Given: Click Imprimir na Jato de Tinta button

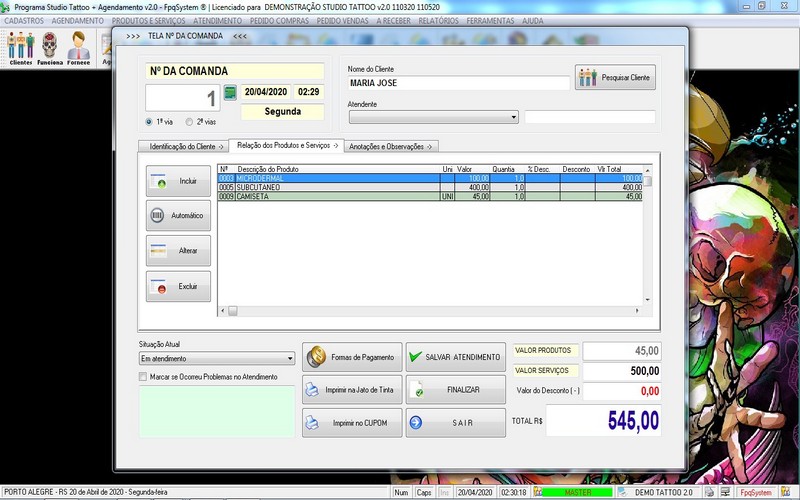Looking at the screenshot, I should [x=352, y=390].
